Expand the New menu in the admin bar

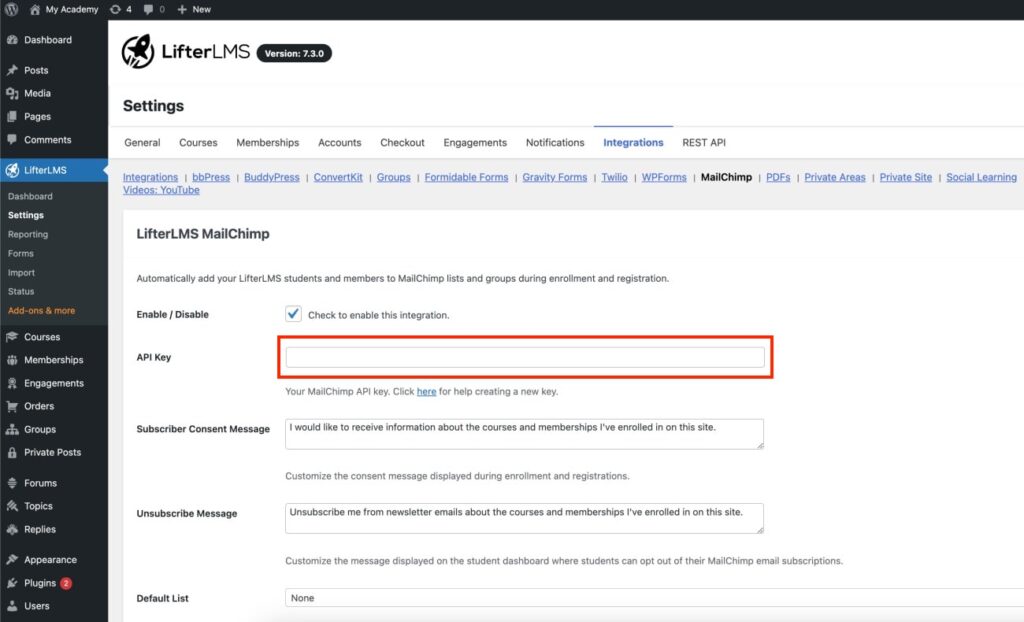click(194, 9)
